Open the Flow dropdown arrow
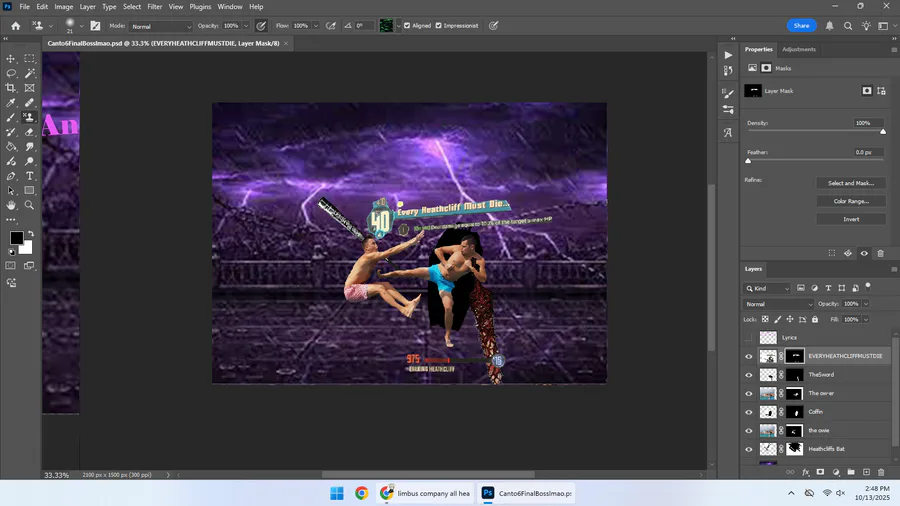This screenshot has width=900, height=506. pos(316,26)
